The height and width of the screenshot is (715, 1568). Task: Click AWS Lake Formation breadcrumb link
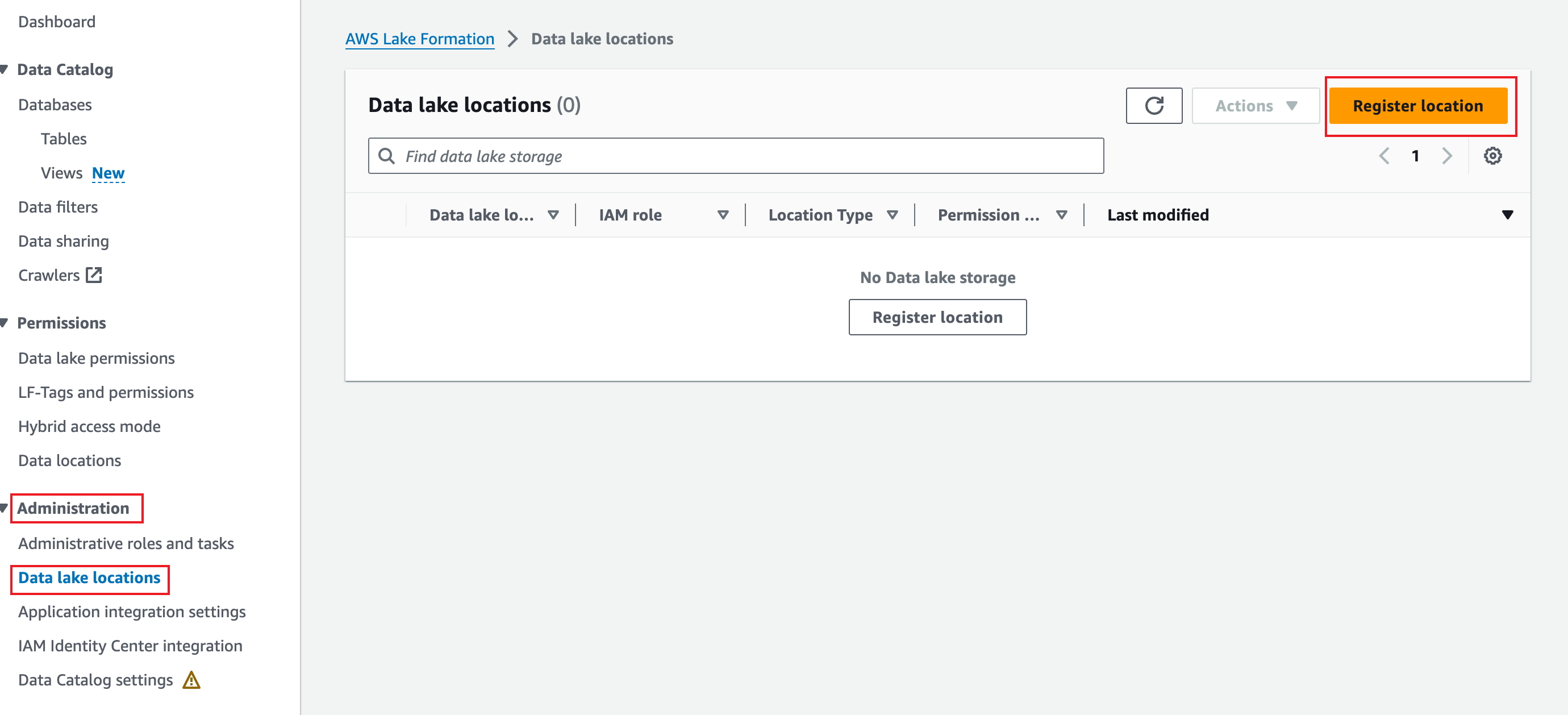click(419, 39)
